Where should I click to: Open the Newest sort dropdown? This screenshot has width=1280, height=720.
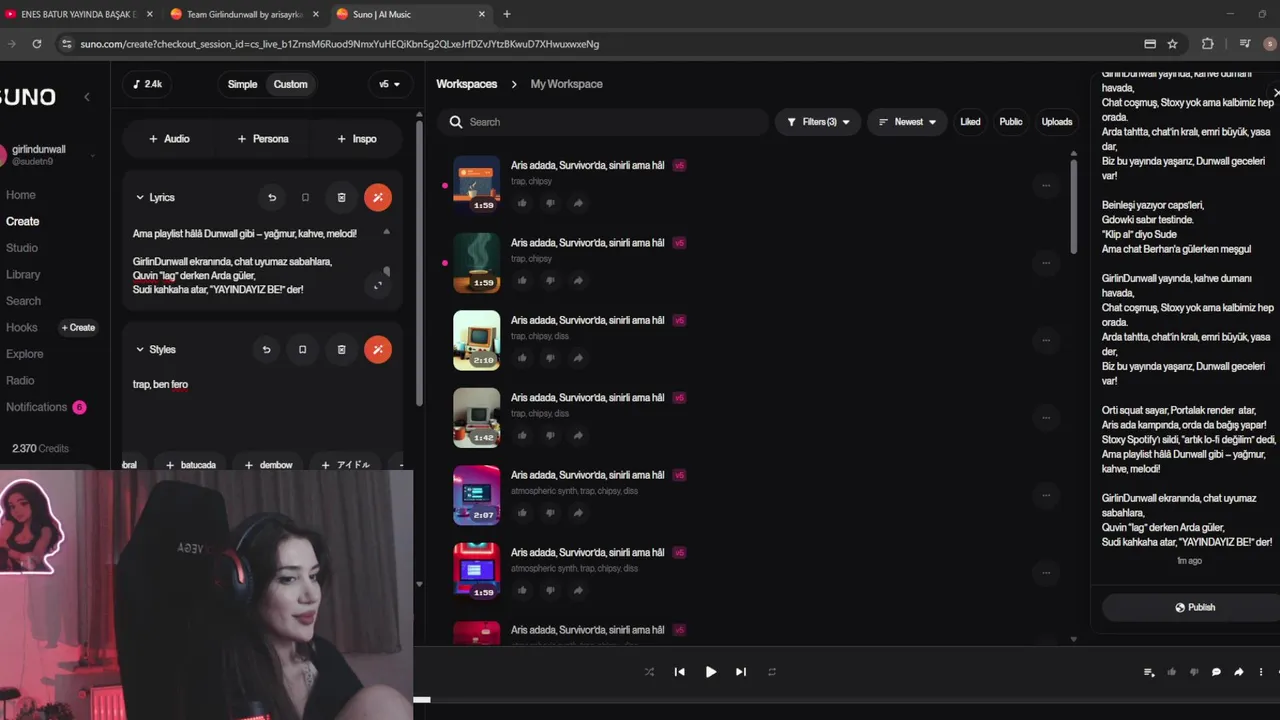(907, 122)
